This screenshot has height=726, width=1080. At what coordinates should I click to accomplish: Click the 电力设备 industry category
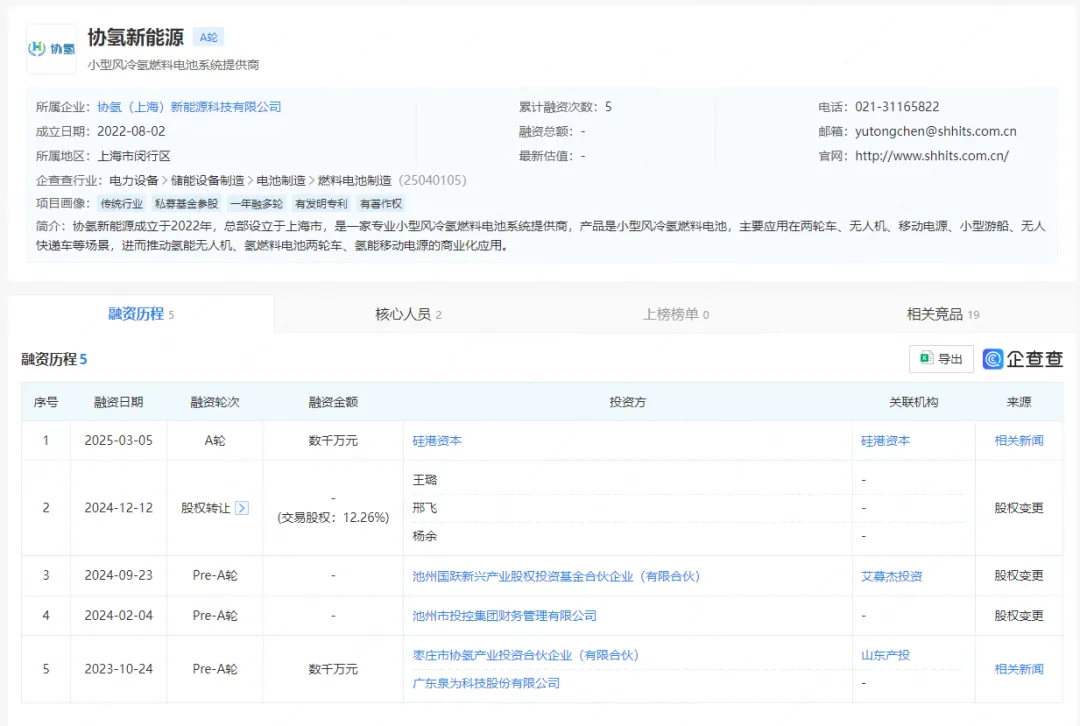pyautogui.click(x=134, y=180)
